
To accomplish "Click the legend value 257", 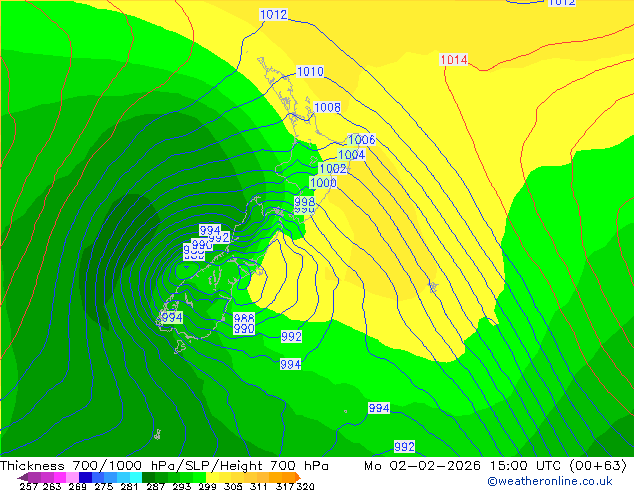I will [28, 486].
